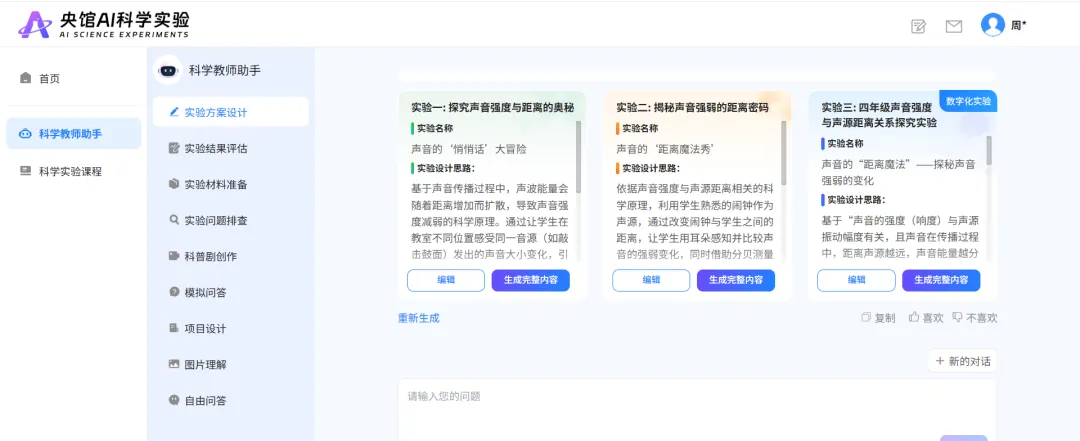Click the pencil icon of 实验方案设计
This screenshot has height=441, width=1080.
point(174,112)
